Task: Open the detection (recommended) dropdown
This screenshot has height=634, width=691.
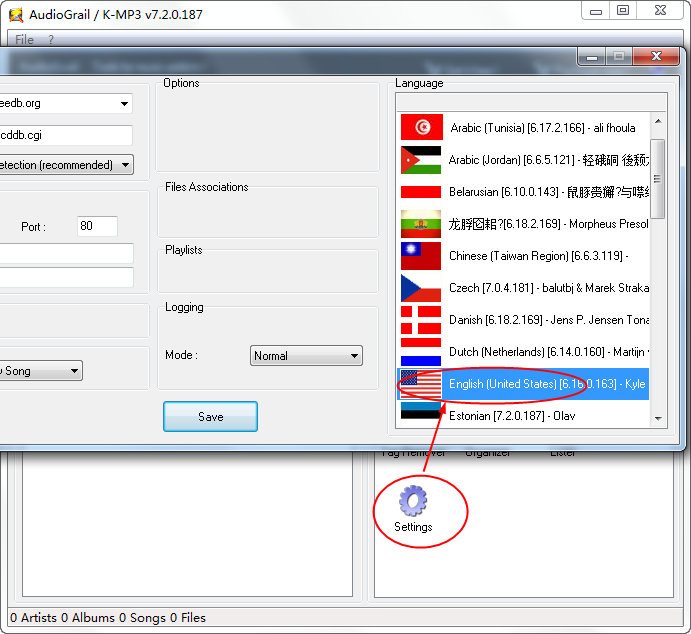Action: point(66,165)
